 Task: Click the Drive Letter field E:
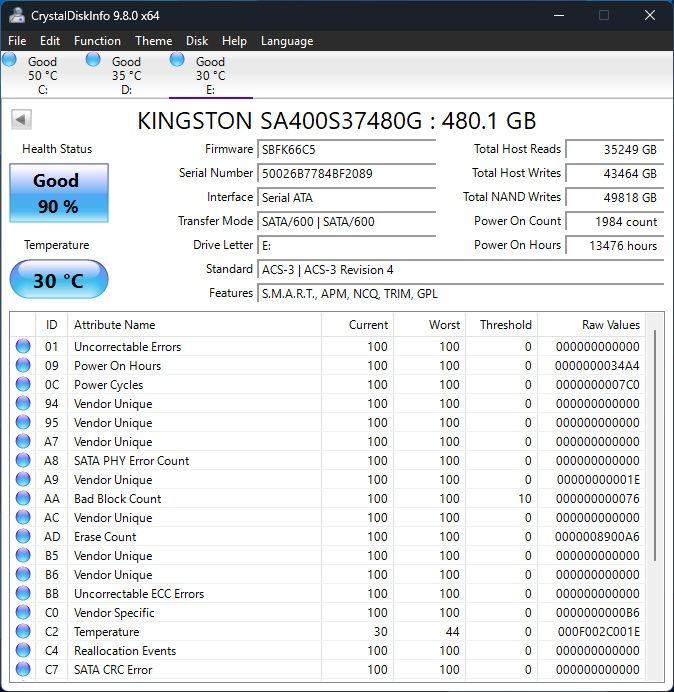coord(346,245)
